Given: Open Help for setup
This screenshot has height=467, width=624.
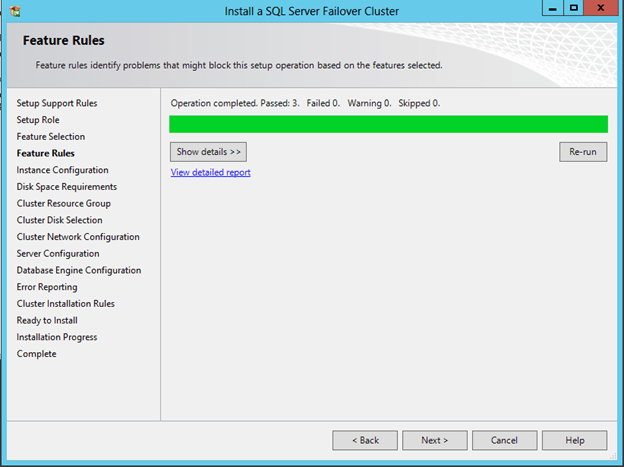Looking at the screenshot, I should (x=575, y=440).
